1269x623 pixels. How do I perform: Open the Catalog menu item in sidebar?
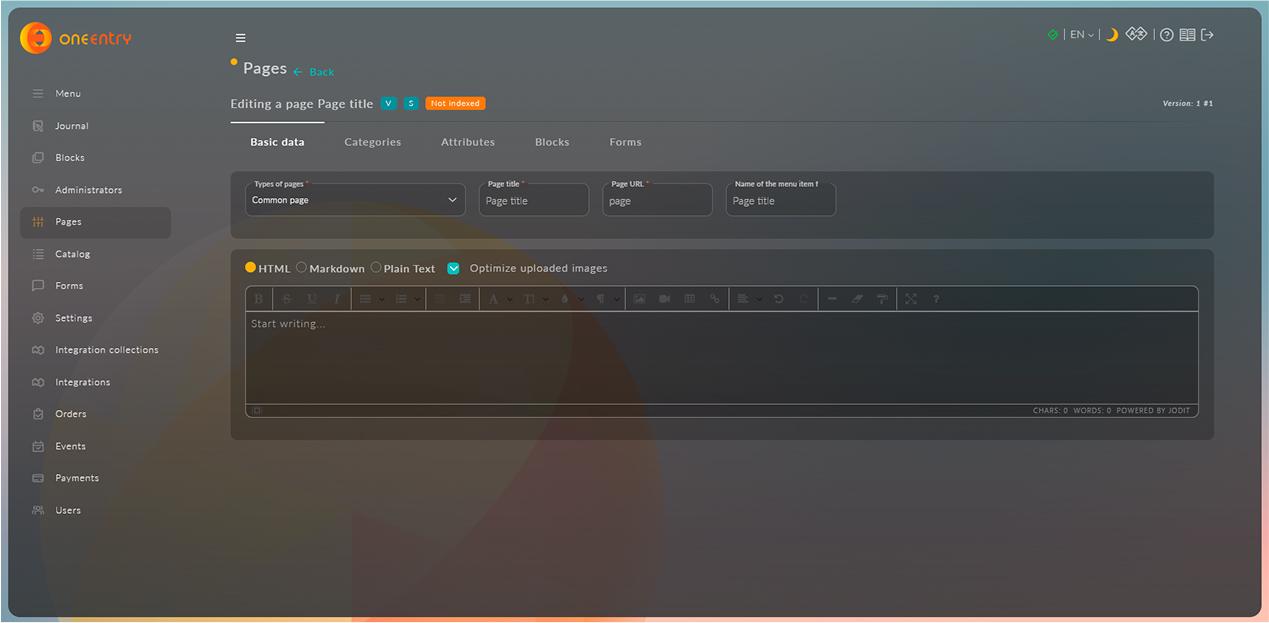[x=72, y=254]
